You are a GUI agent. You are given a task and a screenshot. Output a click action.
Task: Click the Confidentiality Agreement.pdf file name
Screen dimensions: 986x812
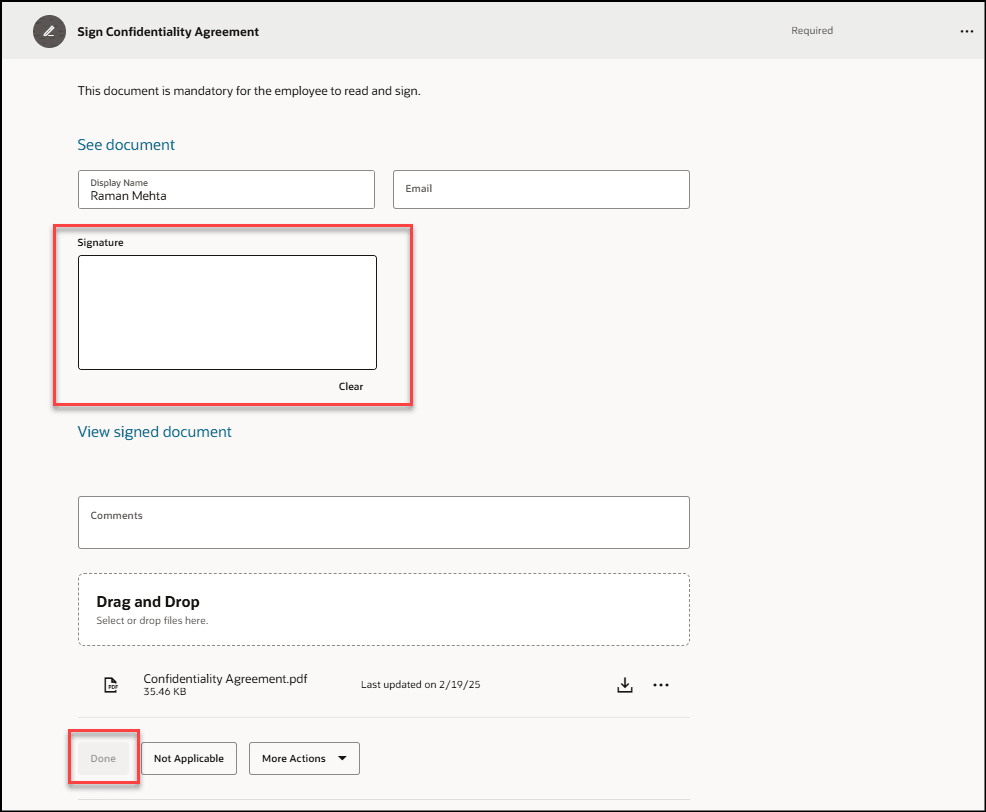point(225,679)
